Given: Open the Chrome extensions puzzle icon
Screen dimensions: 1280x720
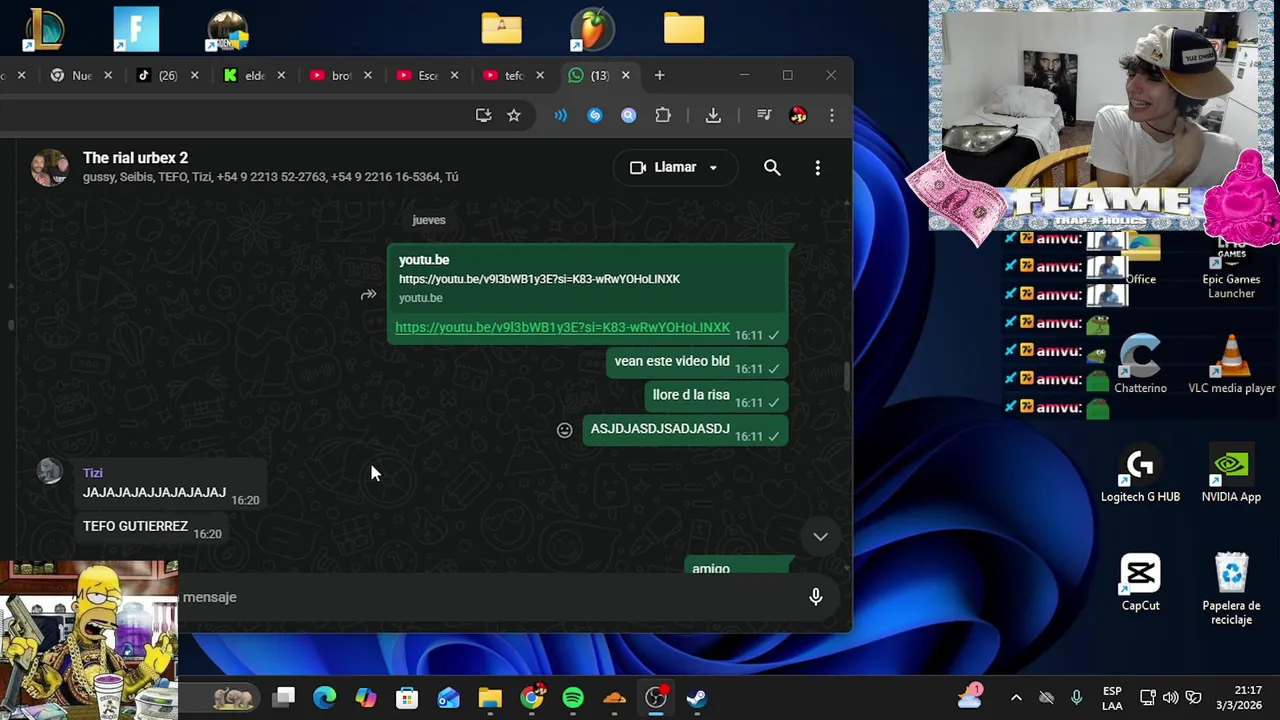Looking at the screenshot, I should point(663,116).
